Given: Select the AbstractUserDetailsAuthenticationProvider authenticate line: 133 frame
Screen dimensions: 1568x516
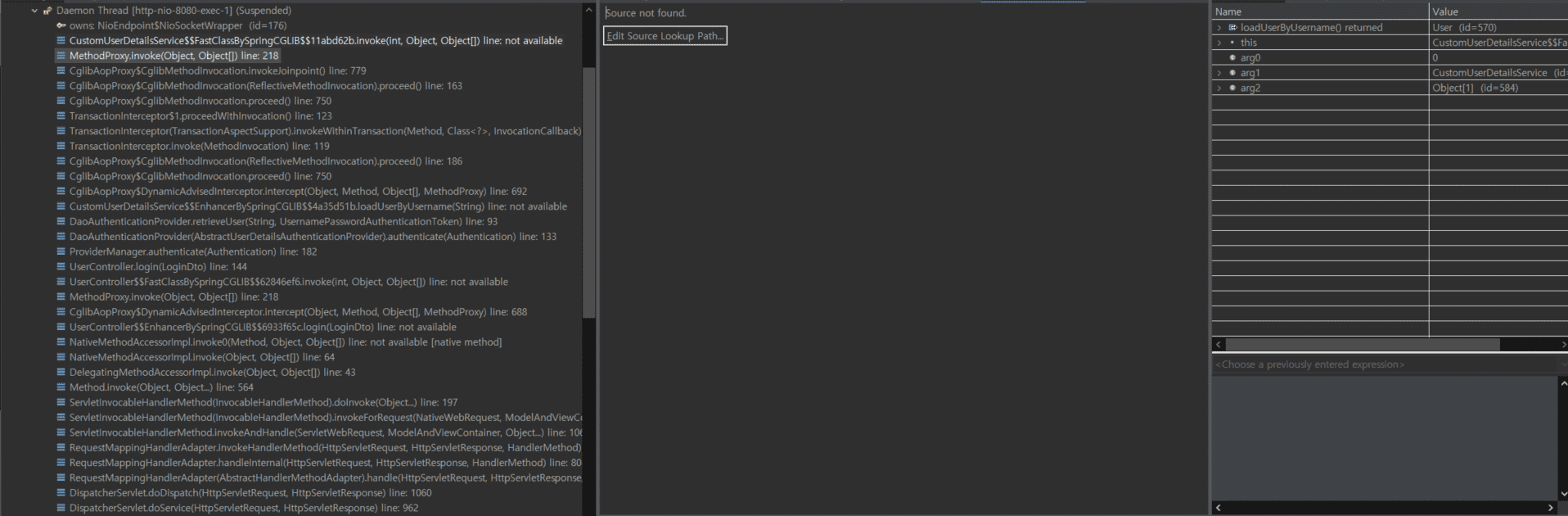Looking at the screenshot, I should 313,237.
